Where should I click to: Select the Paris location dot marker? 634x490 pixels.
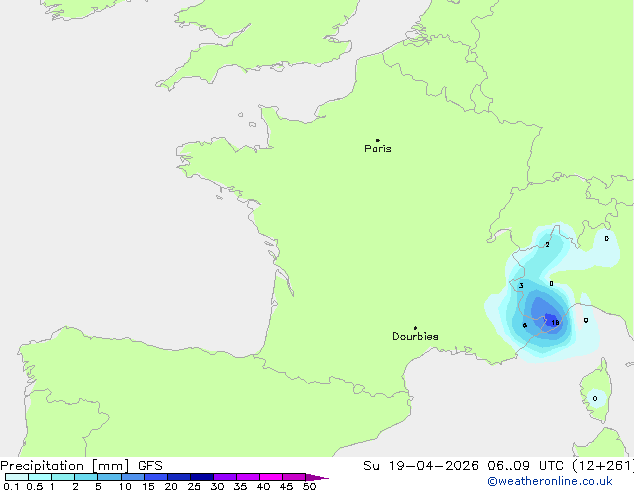378,140
